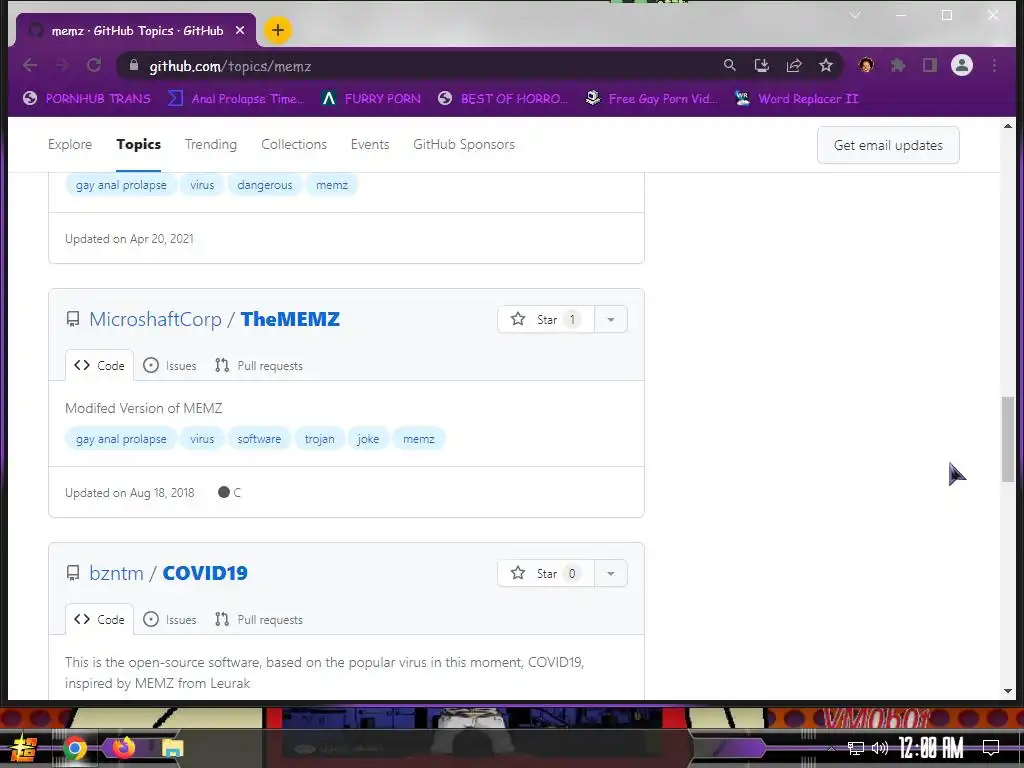The width and height of the screenshot is (1024, 768).
Task: Click the round avatar extension icon in toolbar
Action: pos(866,65)
